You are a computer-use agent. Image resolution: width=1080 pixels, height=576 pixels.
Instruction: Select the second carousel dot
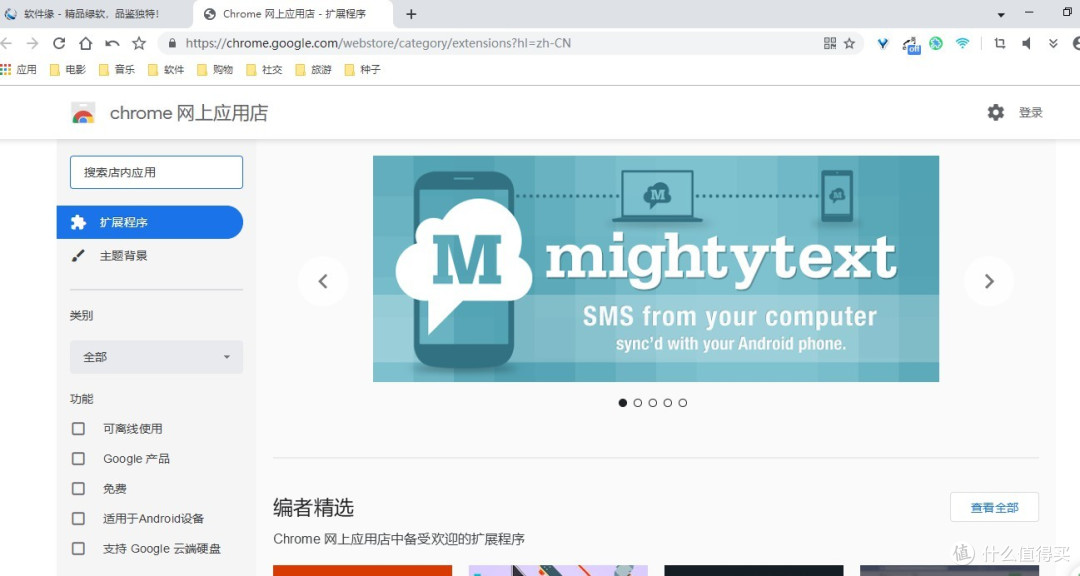point(638,403)
